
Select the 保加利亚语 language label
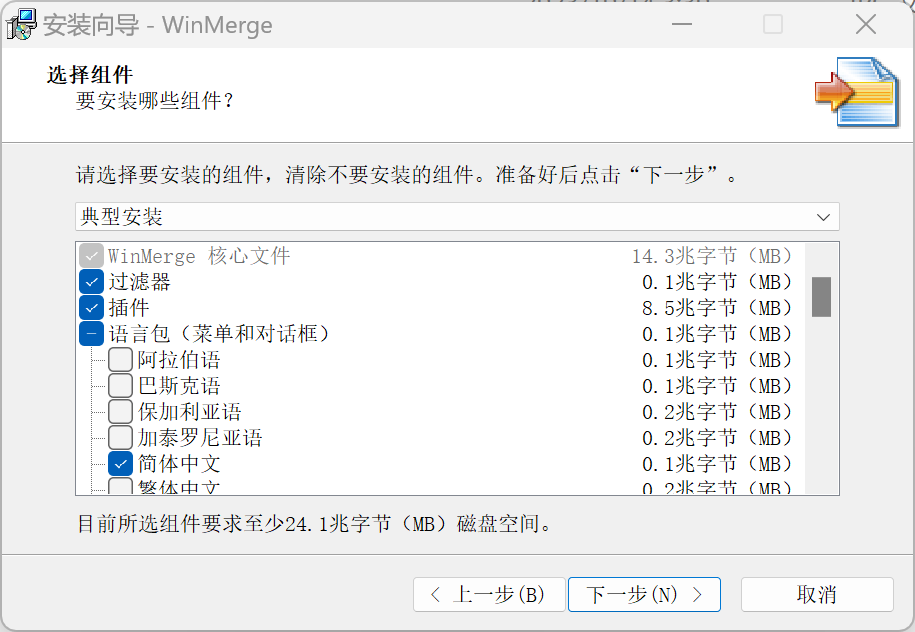click(x=190, y=412)
